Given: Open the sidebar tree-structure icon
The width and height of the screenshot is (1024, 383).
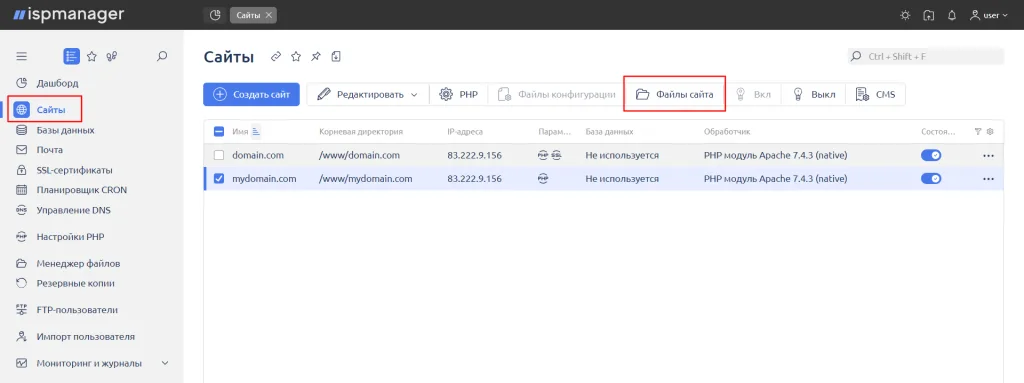Looking at the screenshot, I should pos(112,56).
